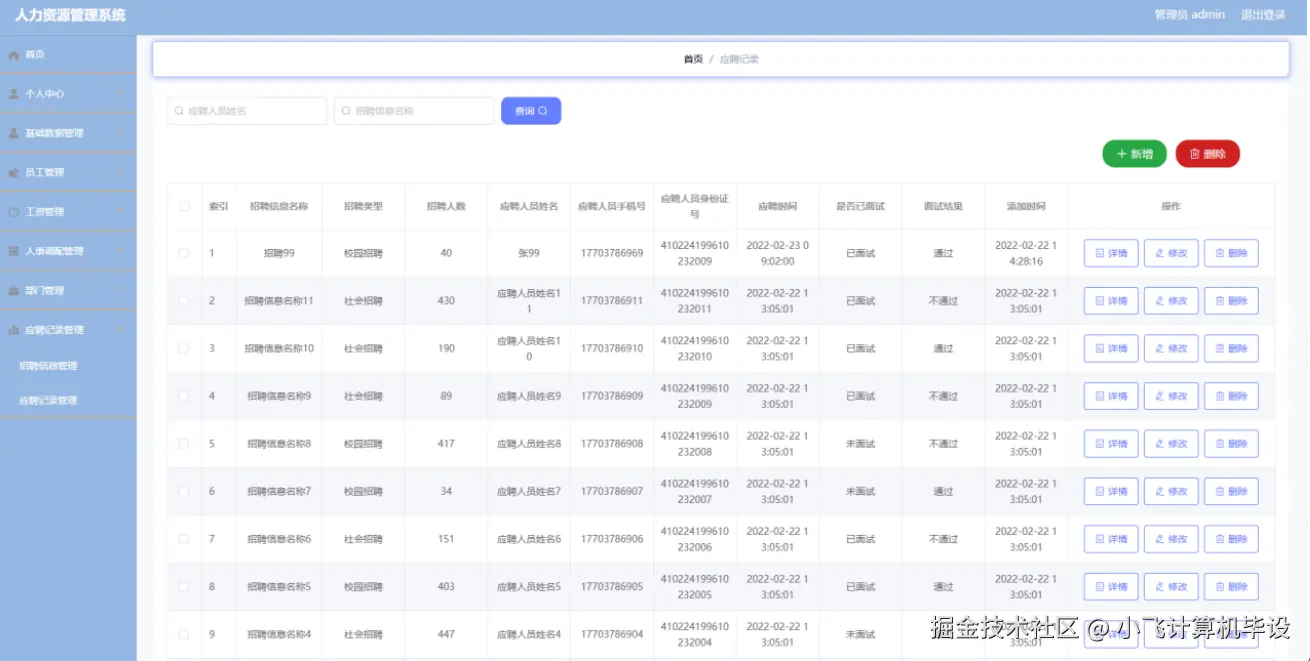This screenshot has height=661, width=1310.
Task: Open details for row 招聘99
Action: pyautogui.click(x=1111, y=253)
